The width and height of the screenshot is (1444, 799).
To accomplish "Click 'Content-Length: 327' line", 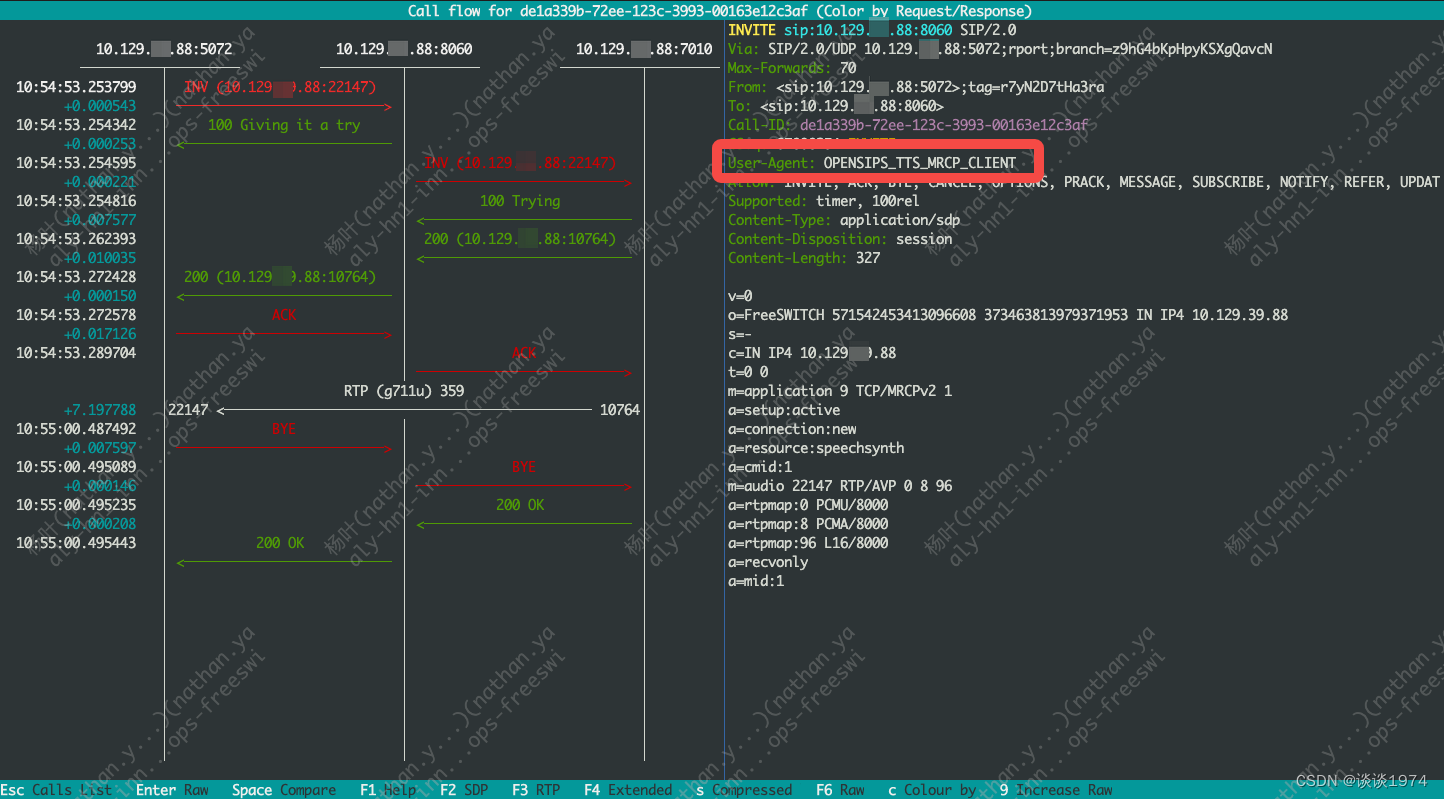I will (804, 258).
